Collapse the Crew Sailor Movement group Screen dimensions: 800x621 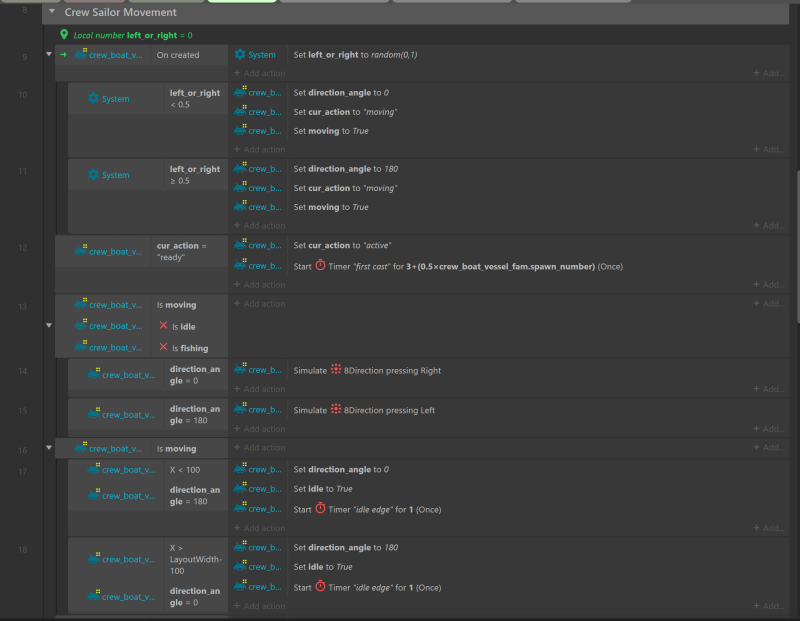tap(52, 12)
